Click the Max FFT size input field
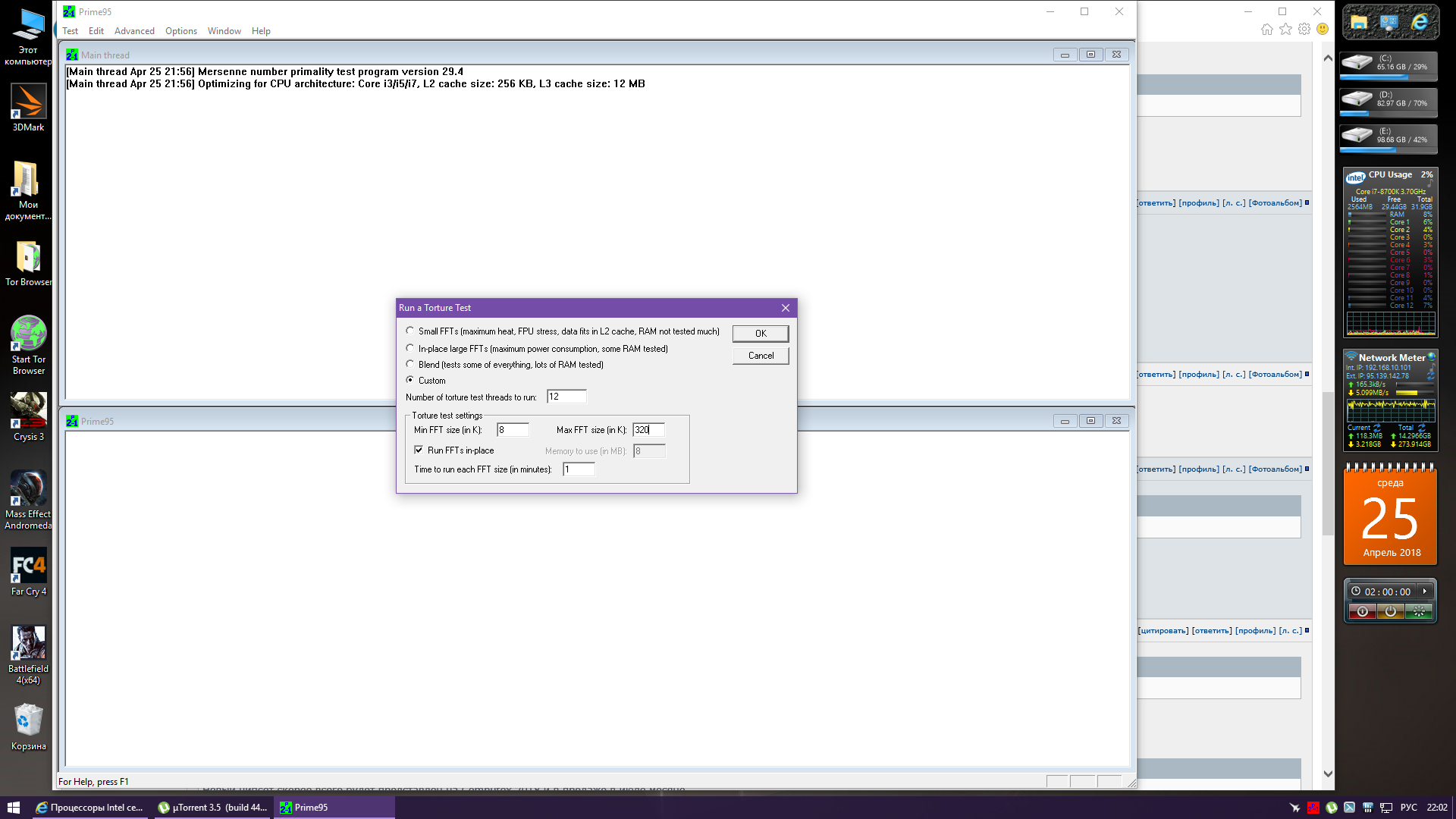 click(648, 430)
